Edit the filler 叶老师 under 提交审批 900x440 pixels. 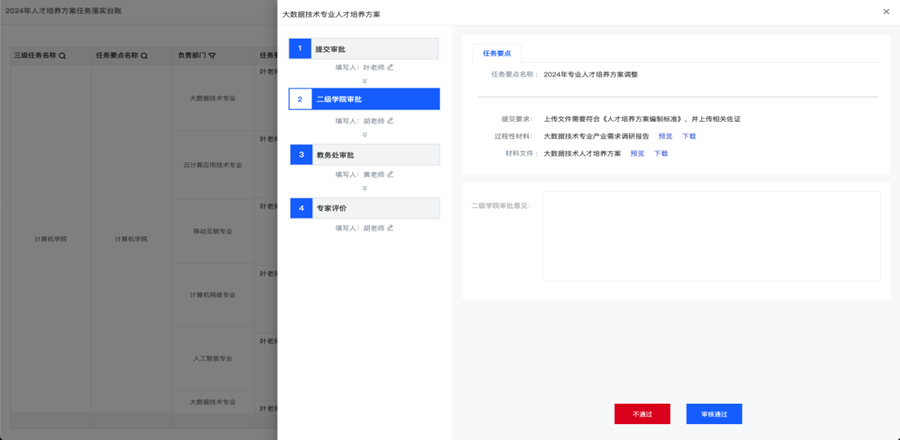[x=390, y=67]
